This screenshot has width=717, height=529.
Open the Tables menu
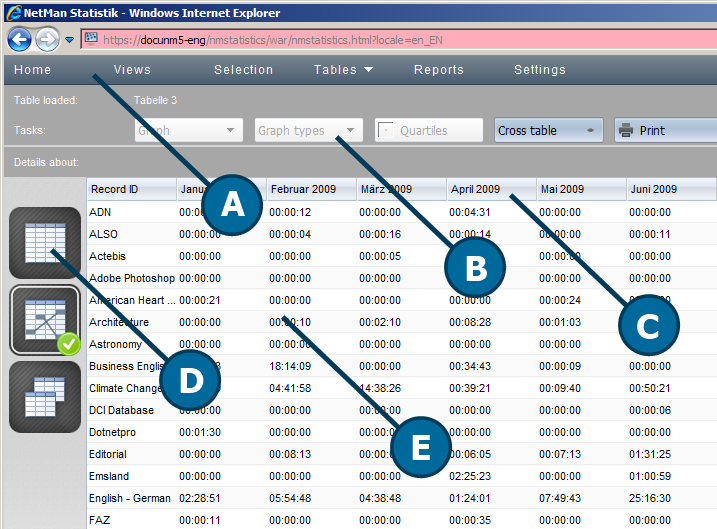[x=343, y=70]
